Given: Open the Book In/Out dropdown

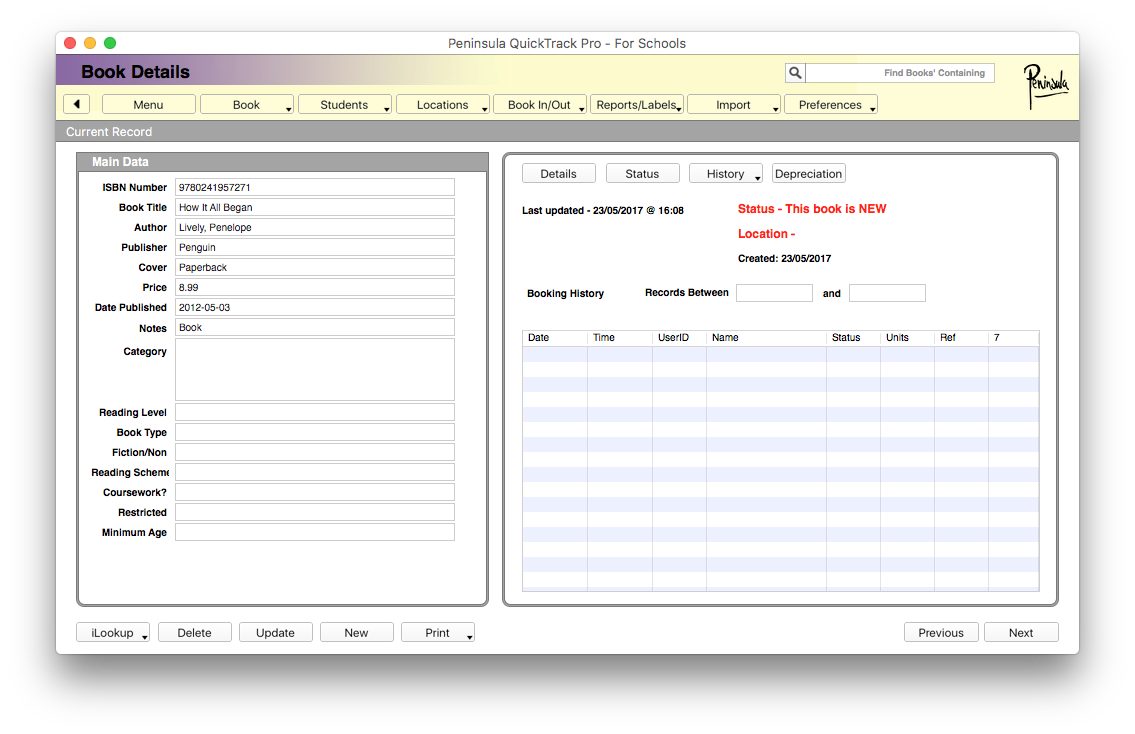Looking at the screenshot, I should 540,105.
